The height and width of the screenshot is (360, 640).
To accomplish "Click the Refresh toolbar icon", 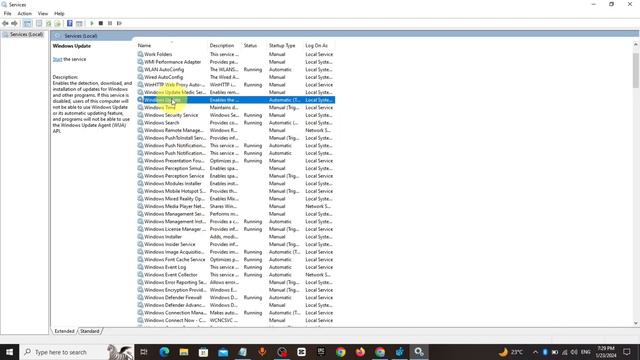I will (x=49, y=23).
